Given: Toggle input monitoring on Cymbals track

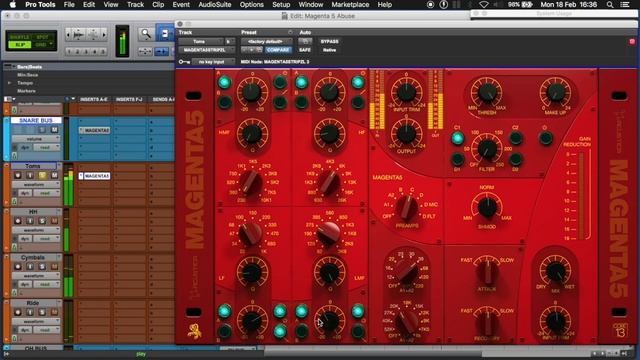Looking at the screenshot, I should tap(30, 267).
